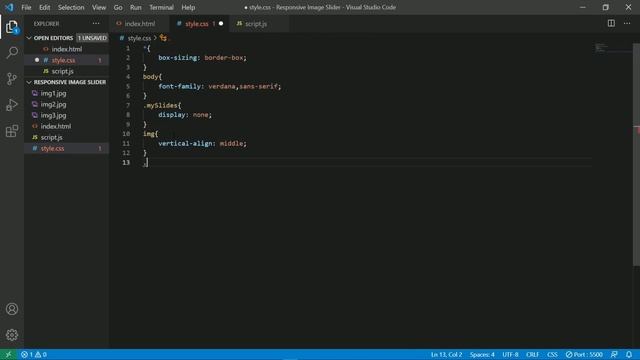Viewport: 640px width, 360px height.
Task: Open Go menu
Action: click(x=118, y=7)
